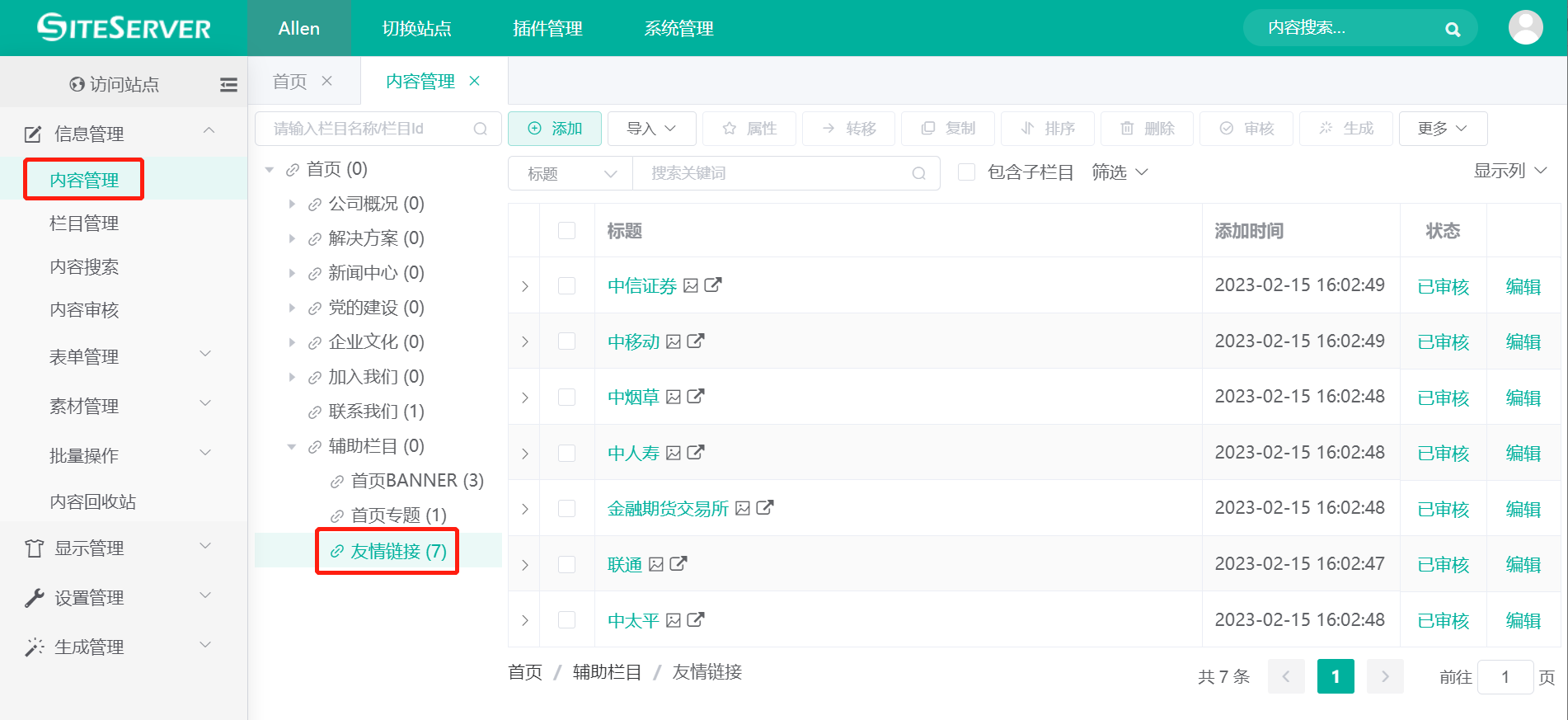Click the channel search magnifier icon

[480, 129]
